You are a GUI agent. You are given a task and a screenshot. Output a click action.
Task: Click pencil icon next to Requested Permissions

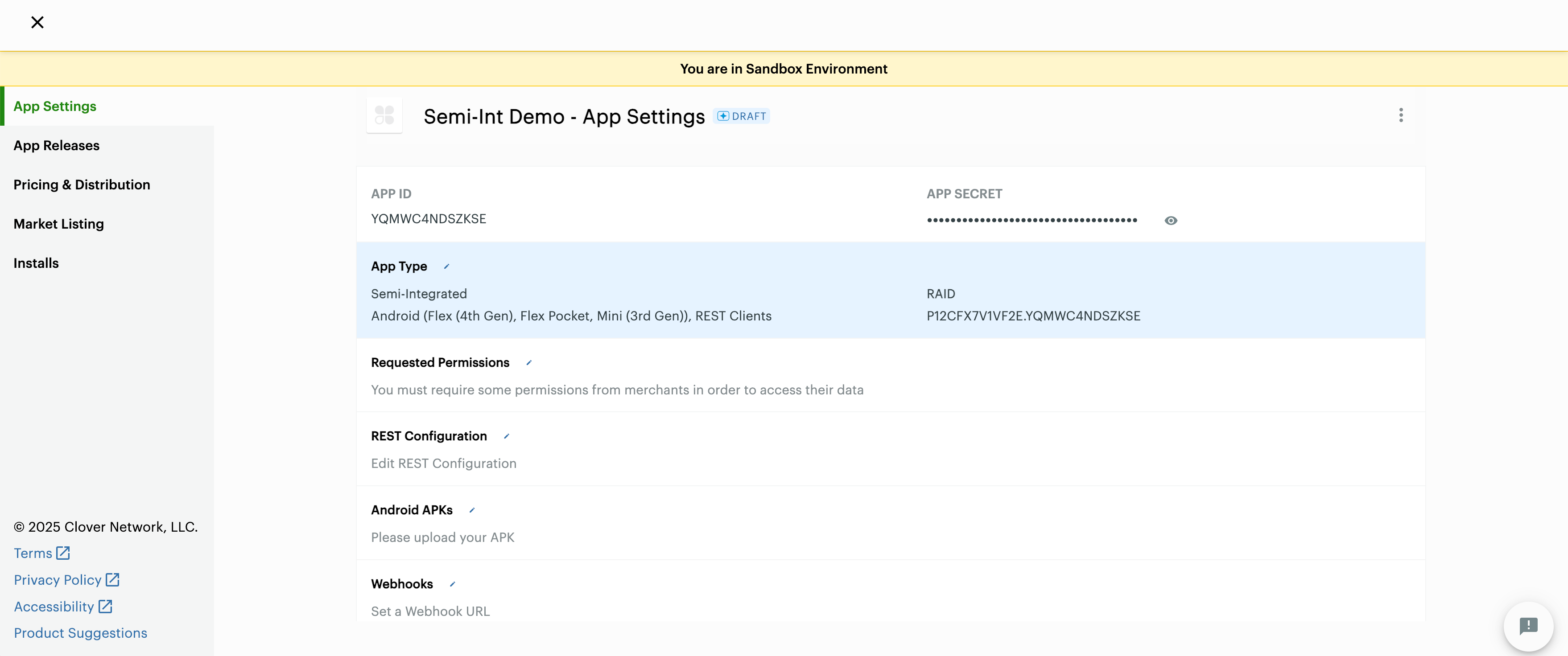[528, 363]
